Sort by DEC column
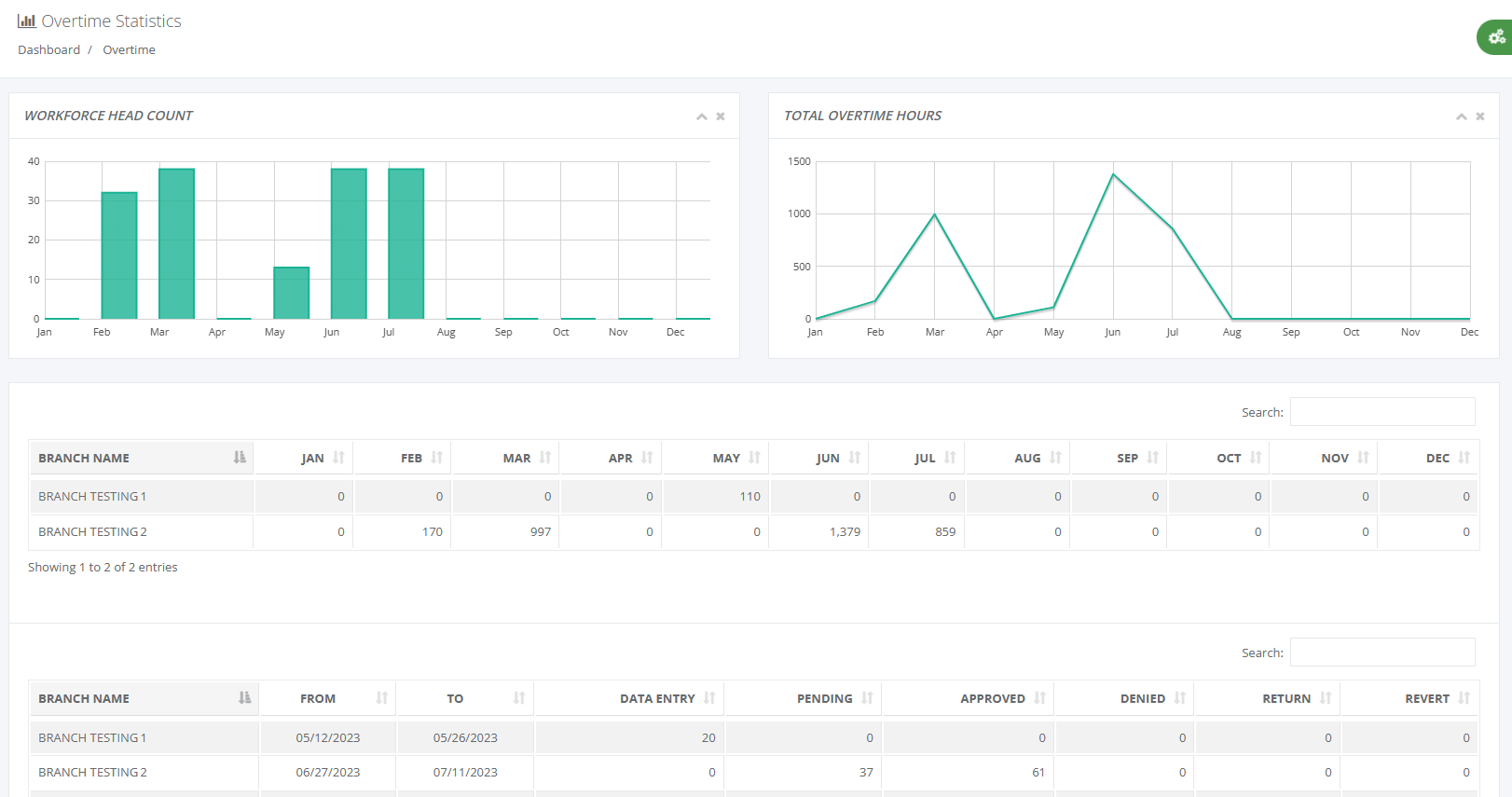 [x=1429, y=458]
